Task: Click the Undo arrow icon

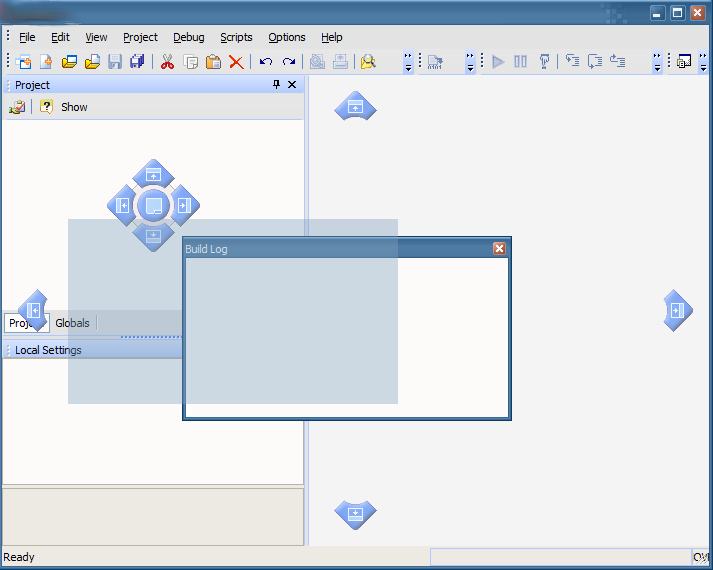Action: (x=265, y=62)
